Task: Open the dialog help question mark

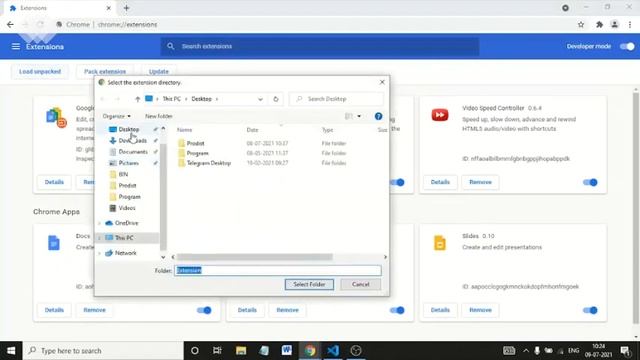Action: tap(378, 116)
